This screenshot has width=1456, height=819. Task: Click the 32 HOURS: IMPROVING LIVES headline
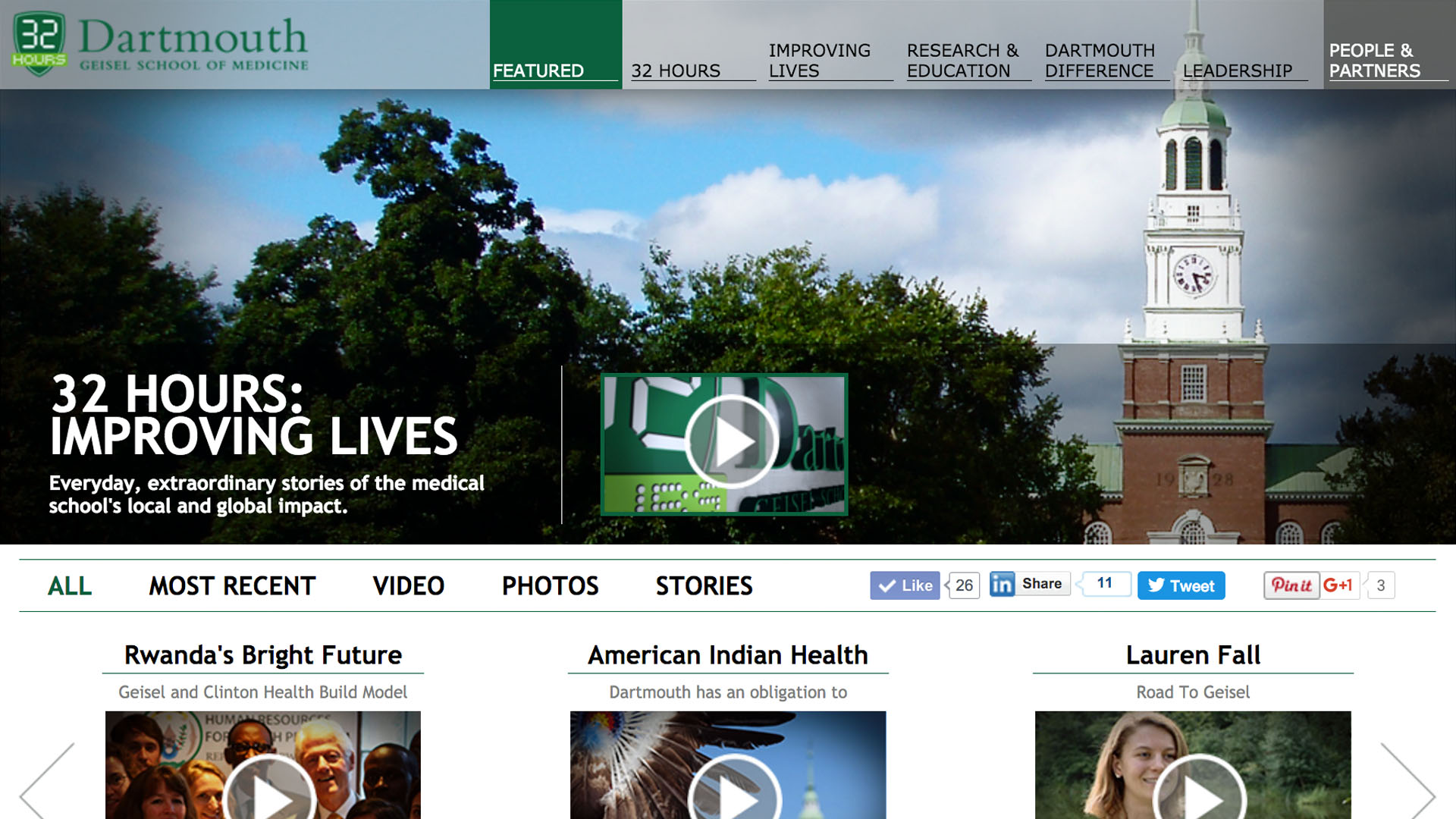[x=254, y=415]
